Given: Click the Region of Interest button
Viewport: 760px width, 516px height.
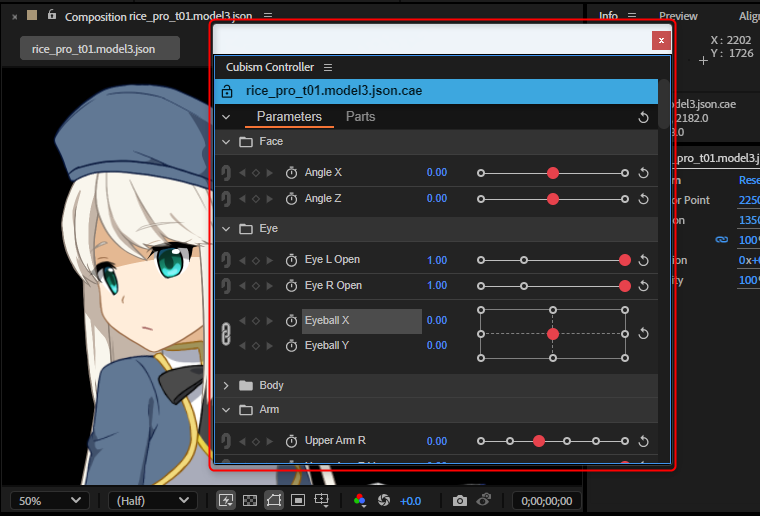Looking at the screenshot, I should coord(298,500).
